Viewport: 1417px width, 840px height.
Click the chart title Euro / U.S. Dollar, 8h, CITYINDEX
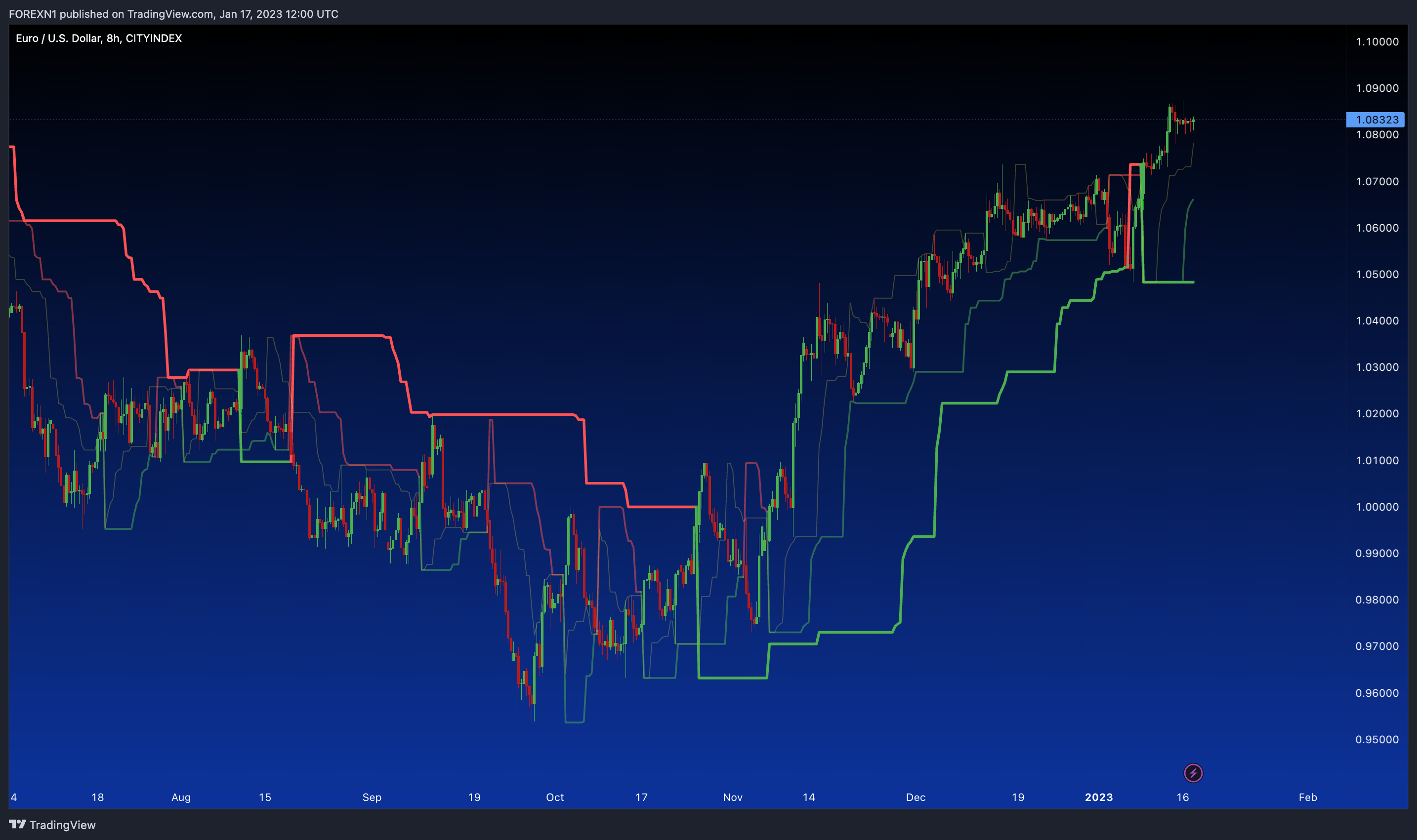pyautogui.click(x=98, y=38)
